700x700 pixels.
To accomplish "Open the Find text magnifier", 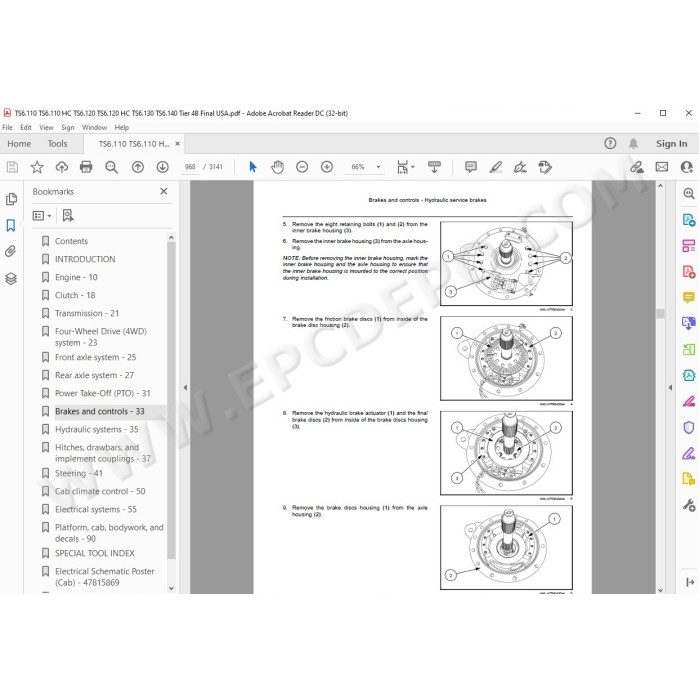I will (111, 167).
